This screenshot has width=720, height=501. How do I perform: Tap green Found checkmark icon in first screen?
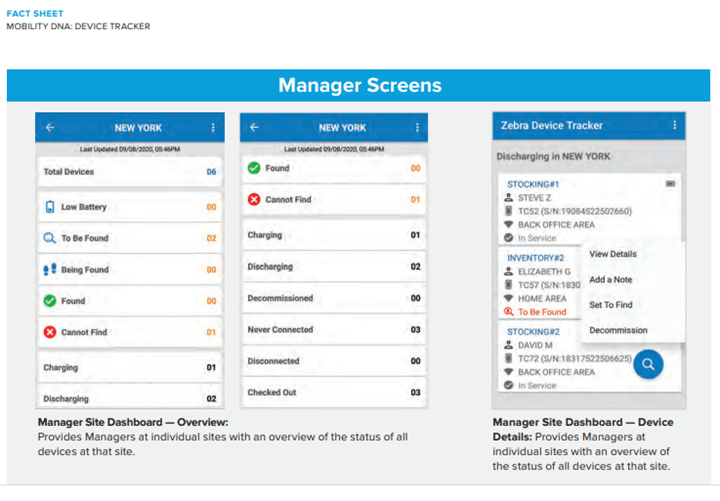click(50, 301)
